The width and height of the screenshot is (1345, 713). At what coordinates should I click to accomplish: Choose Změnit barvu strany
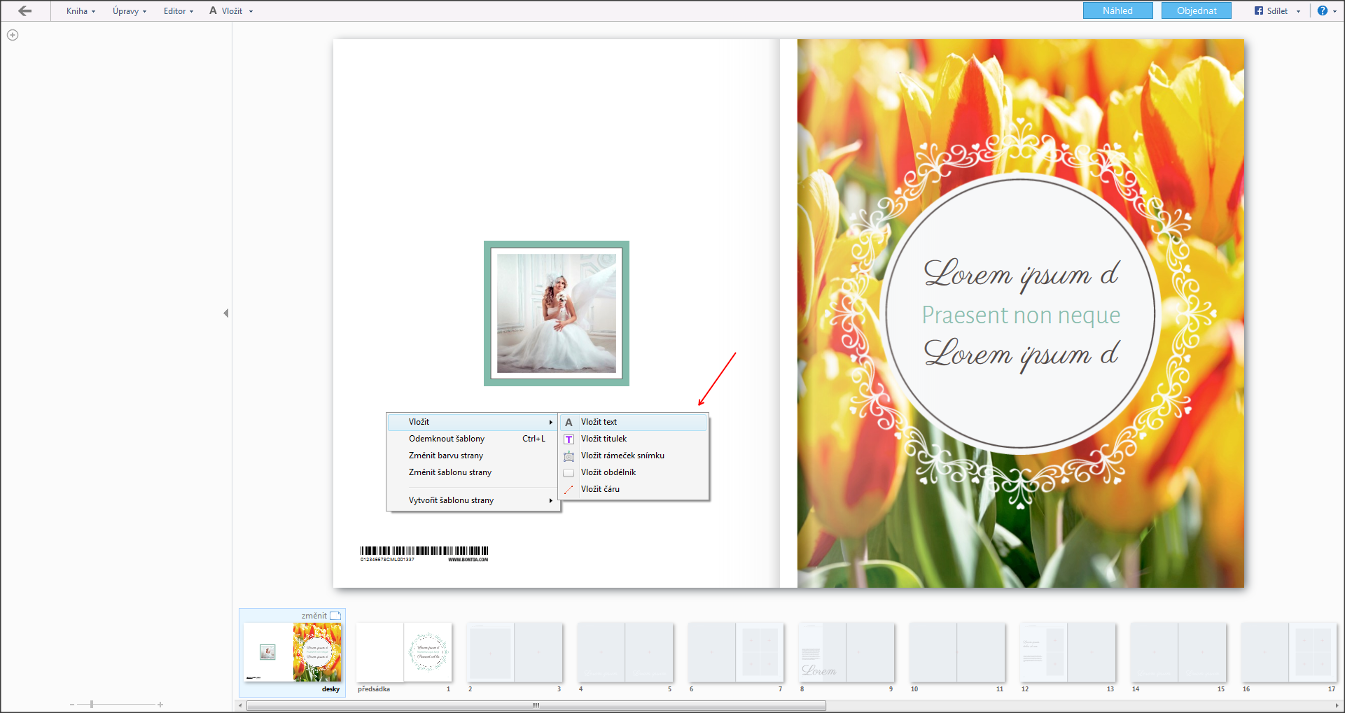(x=473, y=455)
